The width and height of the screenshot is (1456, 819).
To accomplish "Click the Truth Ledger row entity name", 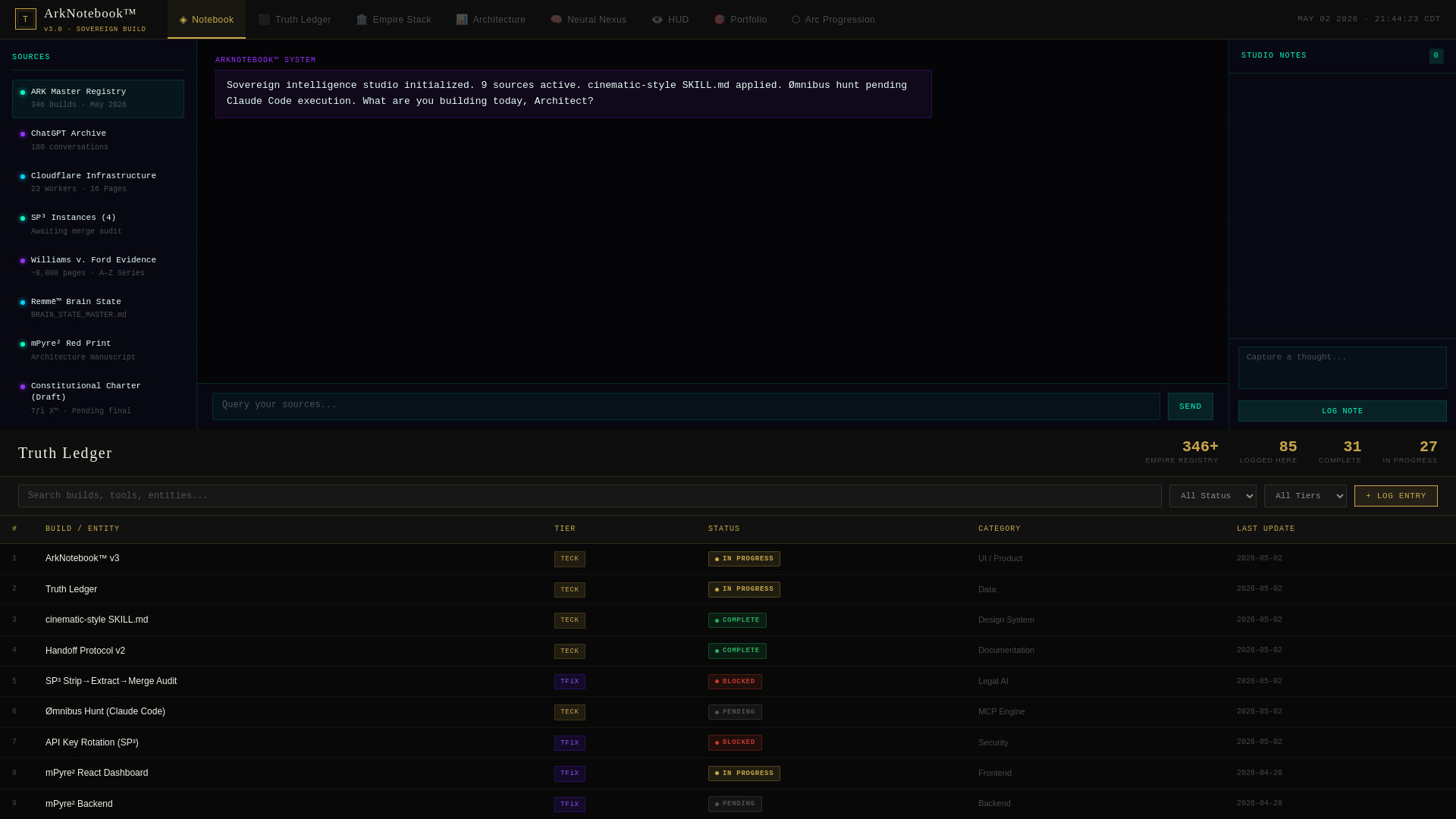I will [71, 589].
